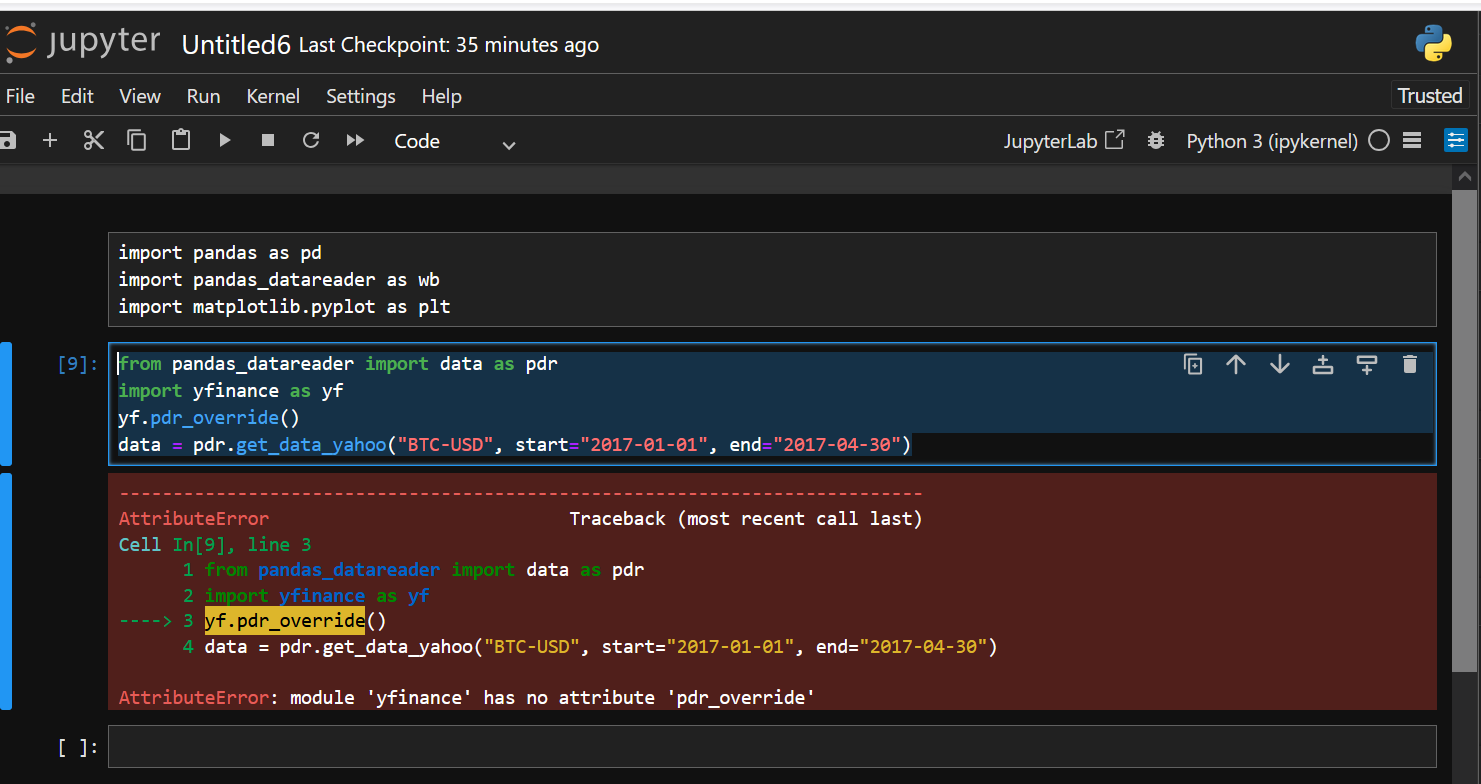Click the save notebook icon
The width and height of the screenshot is (1481, 784).
(x=8, y=141)
